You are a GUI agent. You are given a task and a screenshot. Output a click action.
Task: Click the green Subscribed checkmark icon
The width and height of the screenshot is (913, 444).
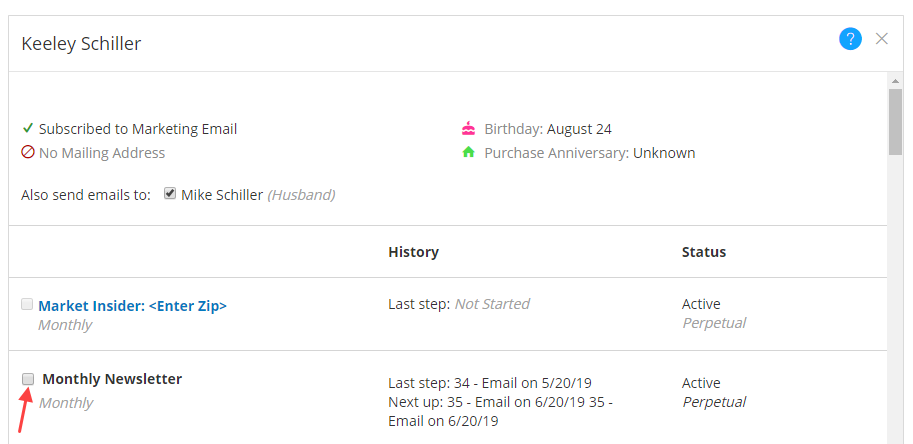[x=28, y=129]
